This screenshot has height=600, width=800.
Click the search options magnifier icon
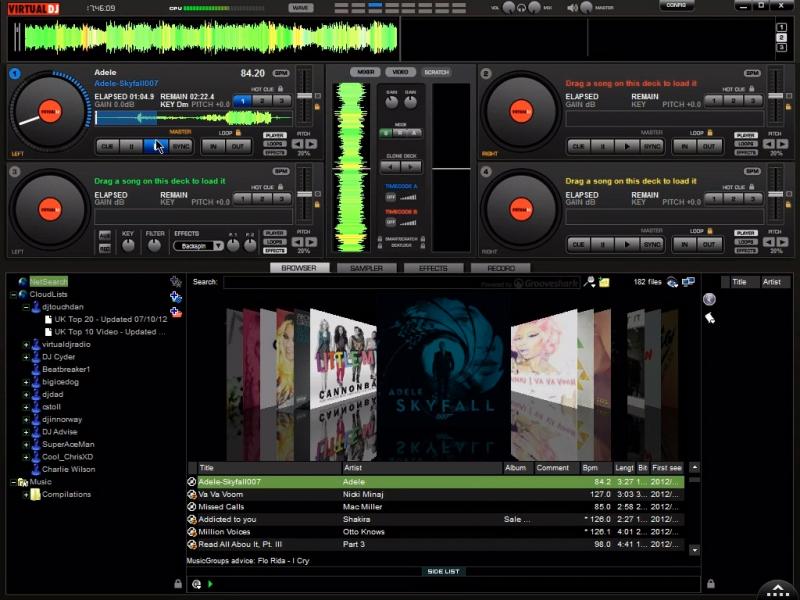(x=589, y=282)
